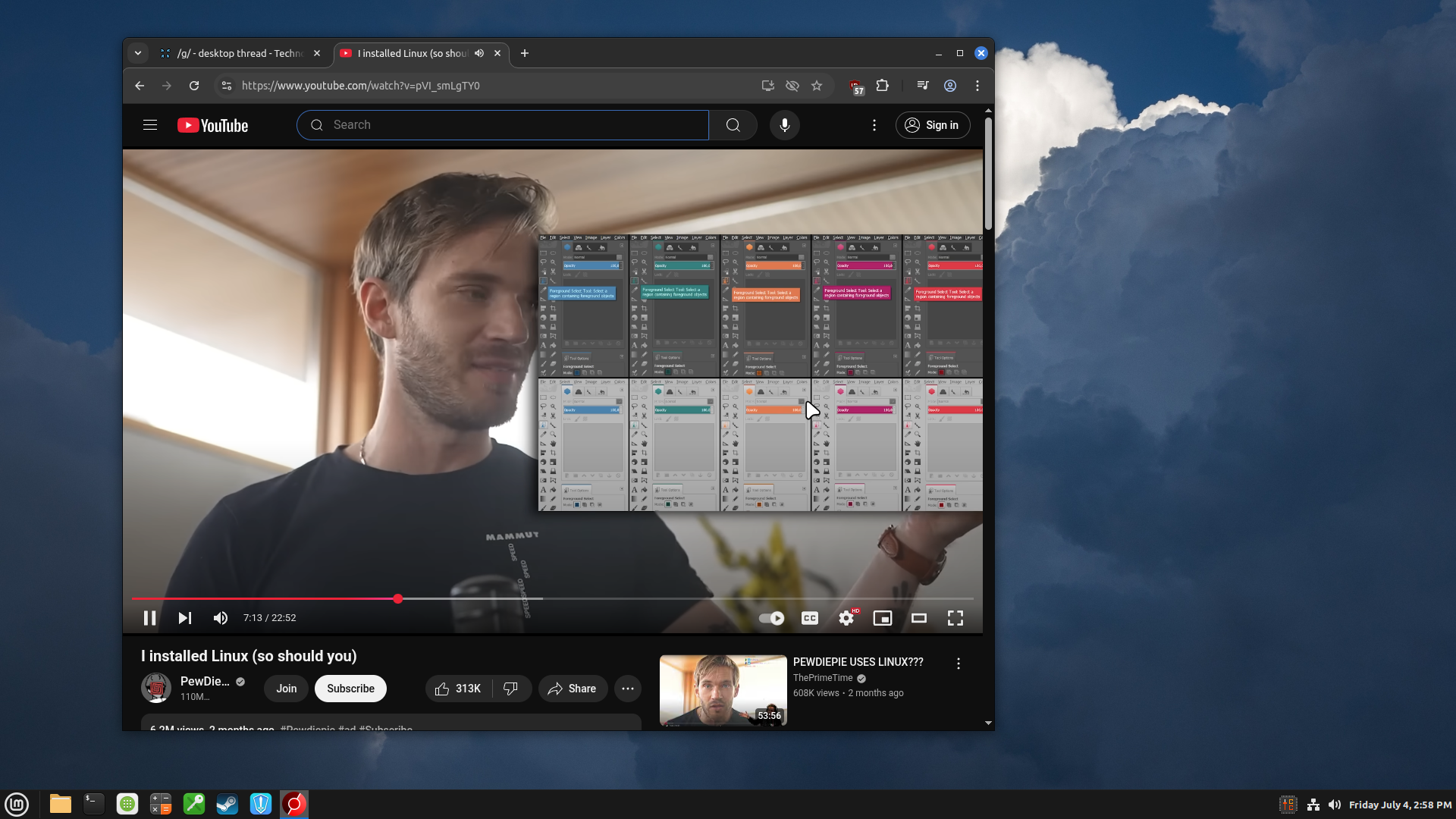Open PewDiePie channel avatar

[x=156, y=689]
